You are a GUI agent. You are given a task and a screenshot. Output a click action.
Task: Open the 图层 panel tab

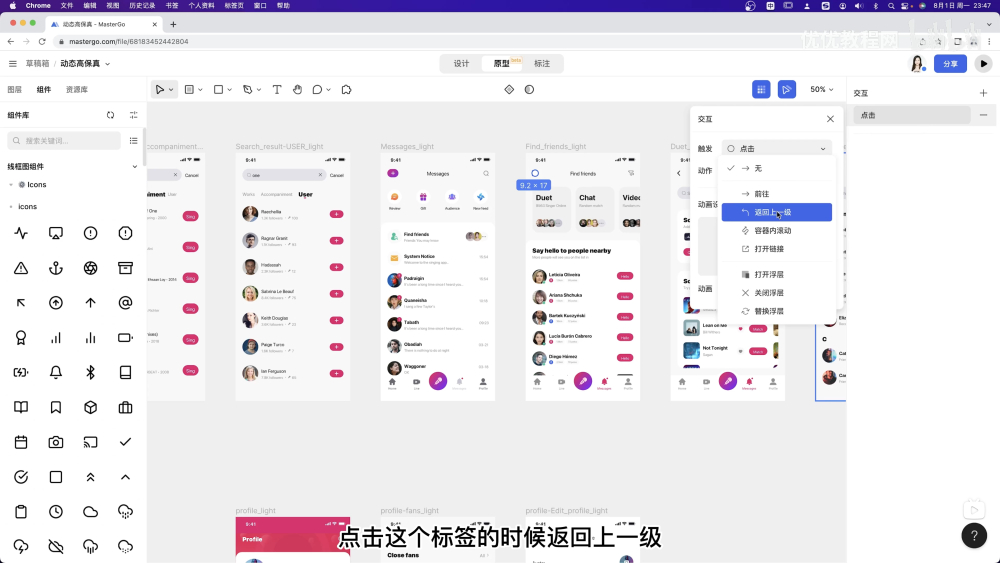coord(15,90)
